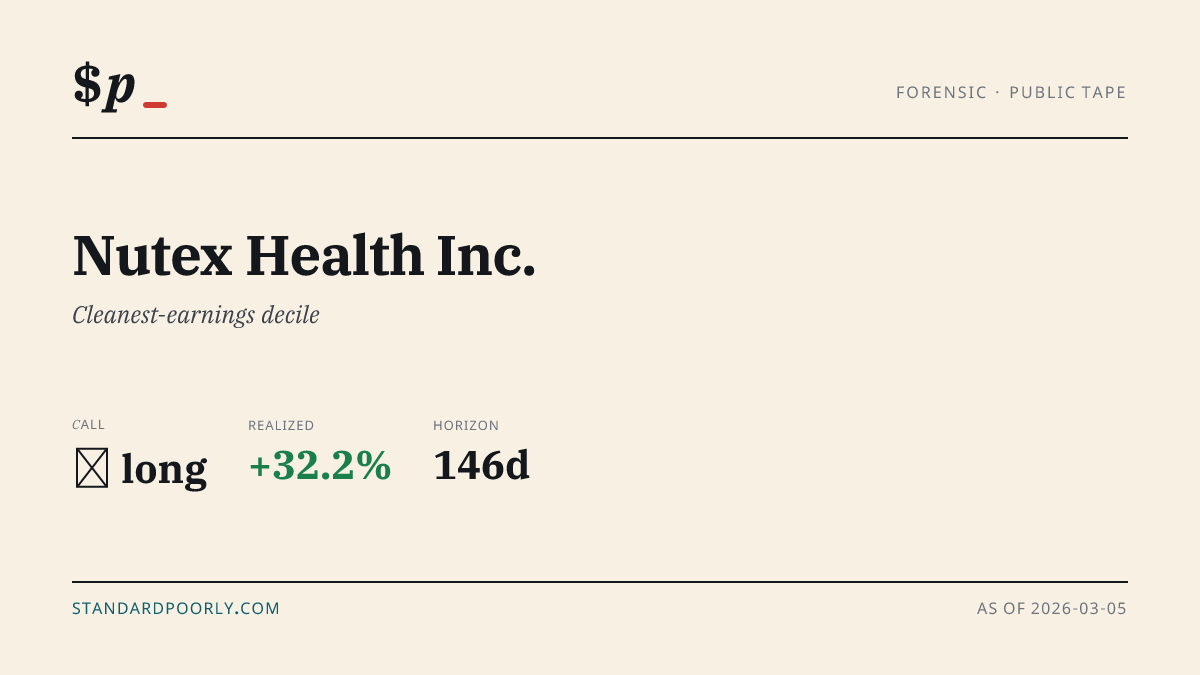
Task: Click the long call value
Action: (x=164, y=469)
